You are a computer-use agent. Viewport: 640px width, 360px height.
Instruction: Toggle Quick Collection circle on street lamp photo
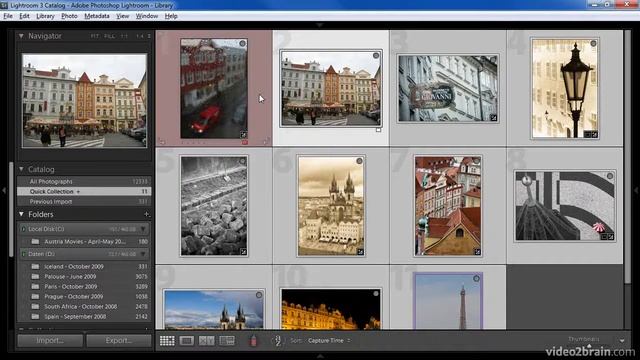pyautogui.click(x=593, y=43)
